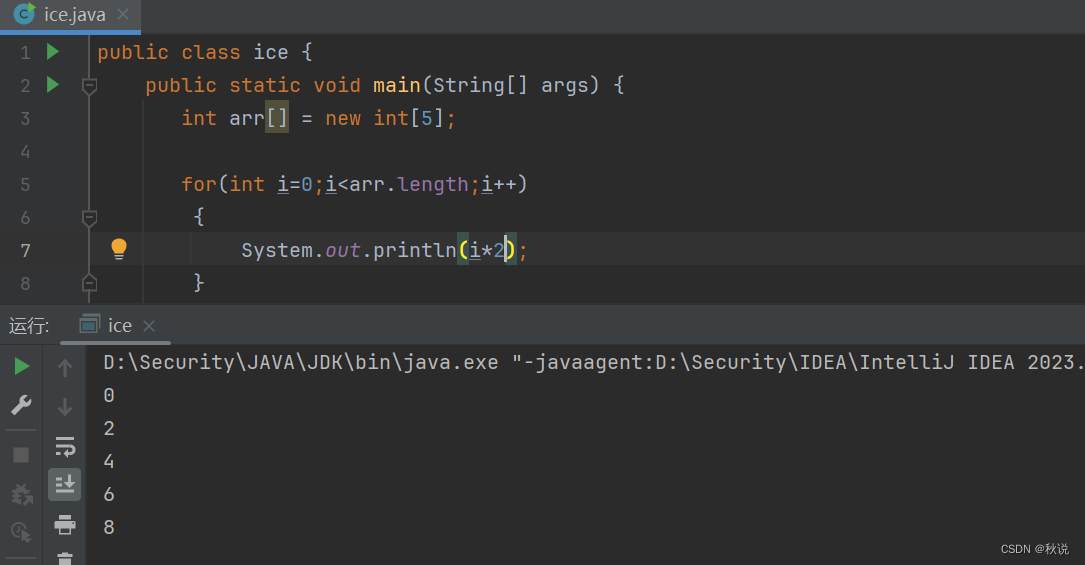
Task: Clear console with trash icon
Action: pos(65,558)
